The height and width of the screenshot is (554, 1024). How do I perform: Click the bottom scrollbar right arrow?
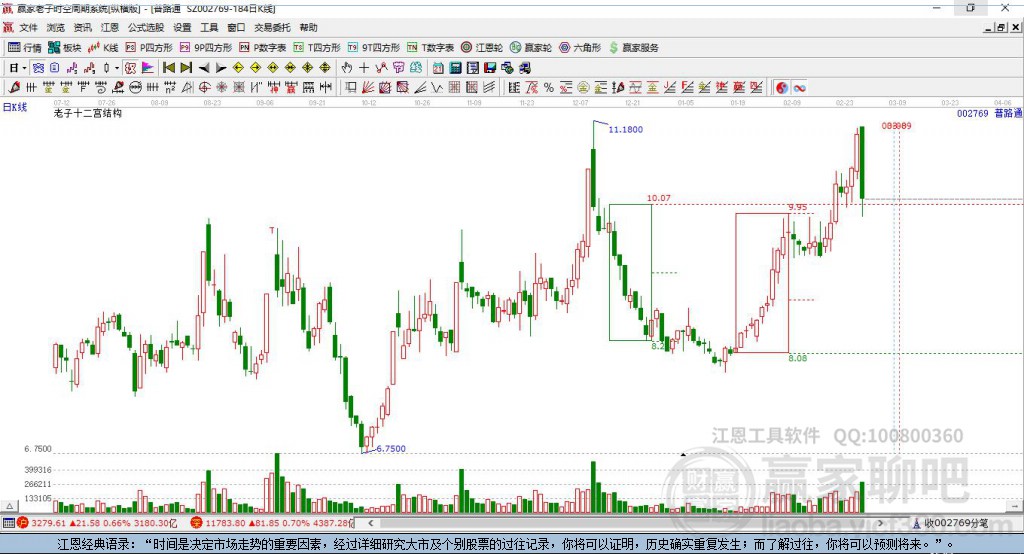click(880, 523)
